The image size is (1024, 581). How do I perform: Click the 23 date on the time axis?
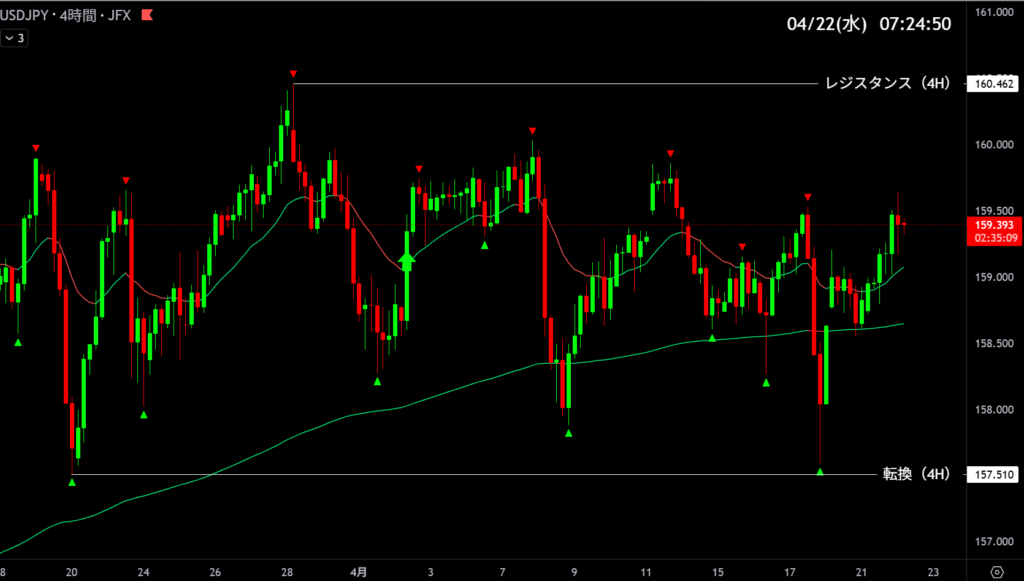932,572
